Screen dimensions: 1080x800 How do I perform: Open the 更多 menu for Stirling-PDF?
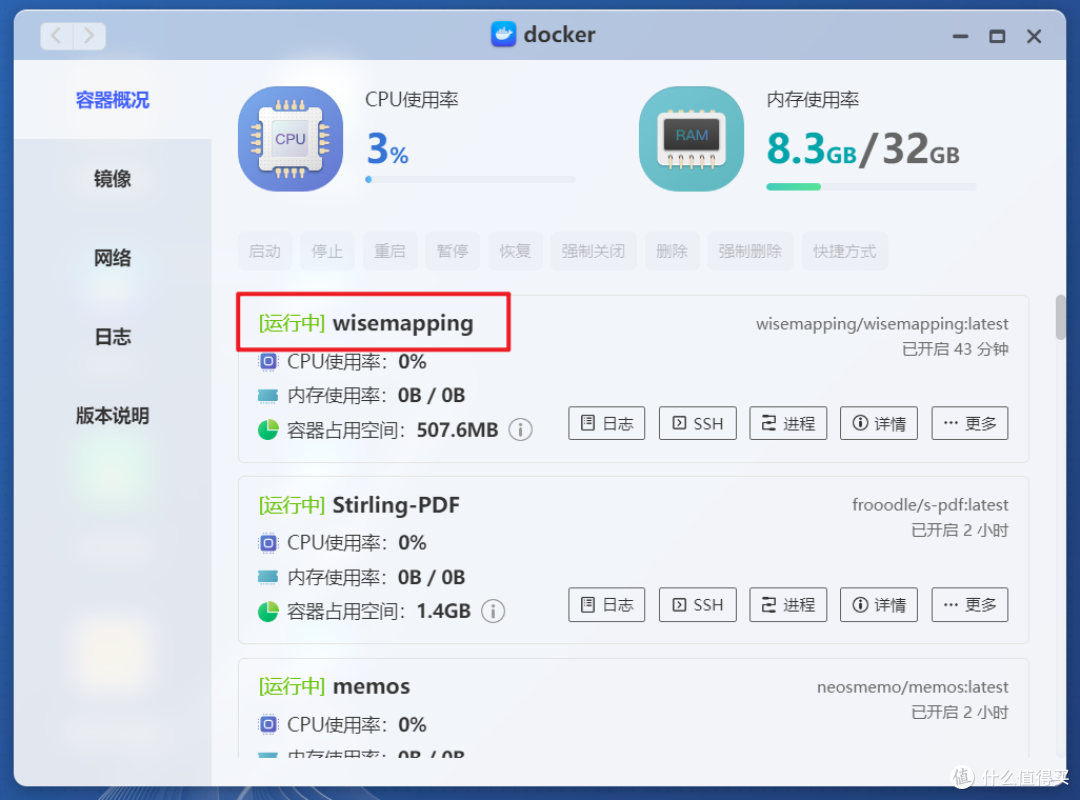(x=969, y=604)
